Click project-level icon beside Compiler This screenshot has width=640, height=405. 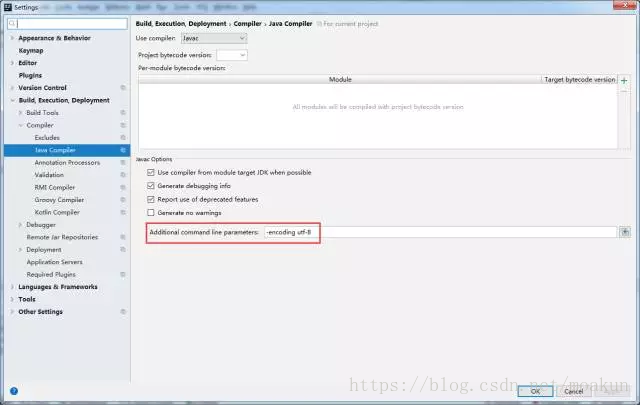coord(123,125)
